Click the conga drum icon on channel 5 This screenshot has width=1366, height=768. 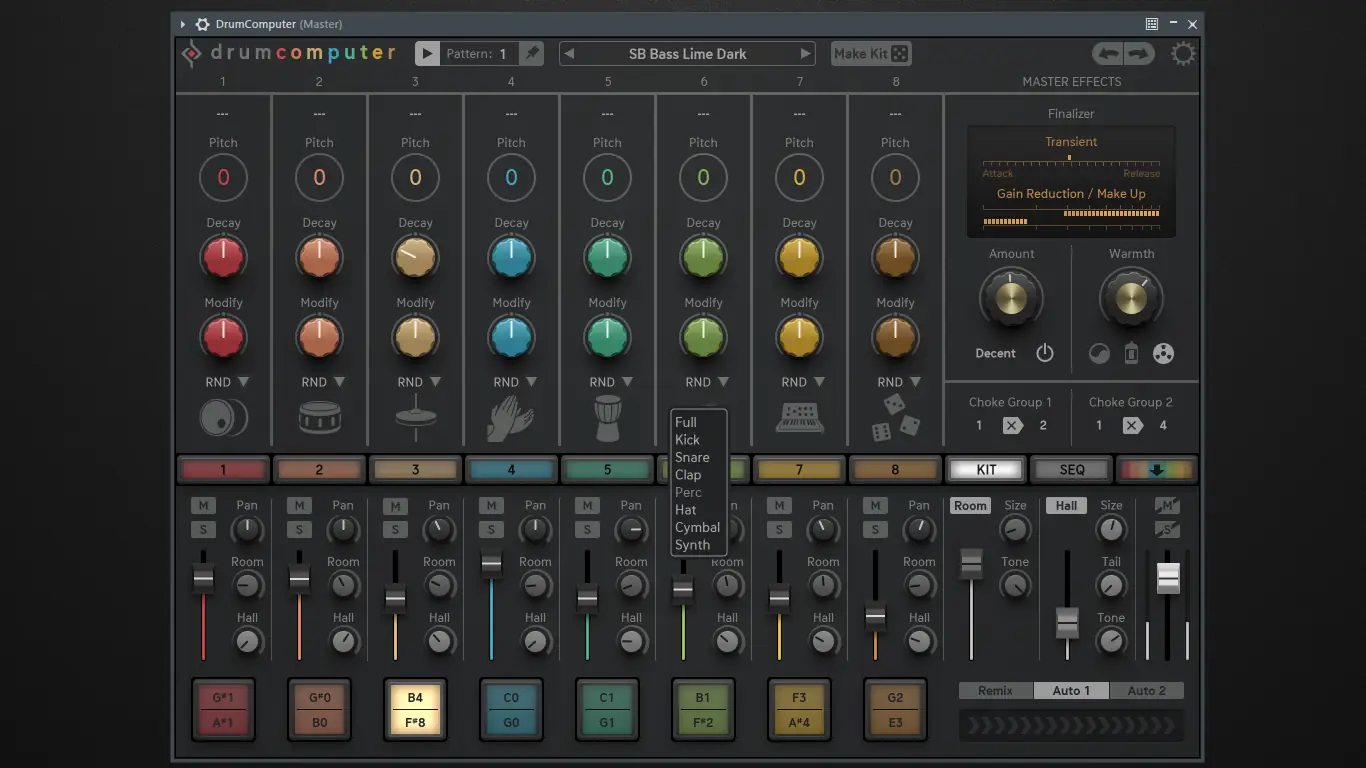pos(607,418)
